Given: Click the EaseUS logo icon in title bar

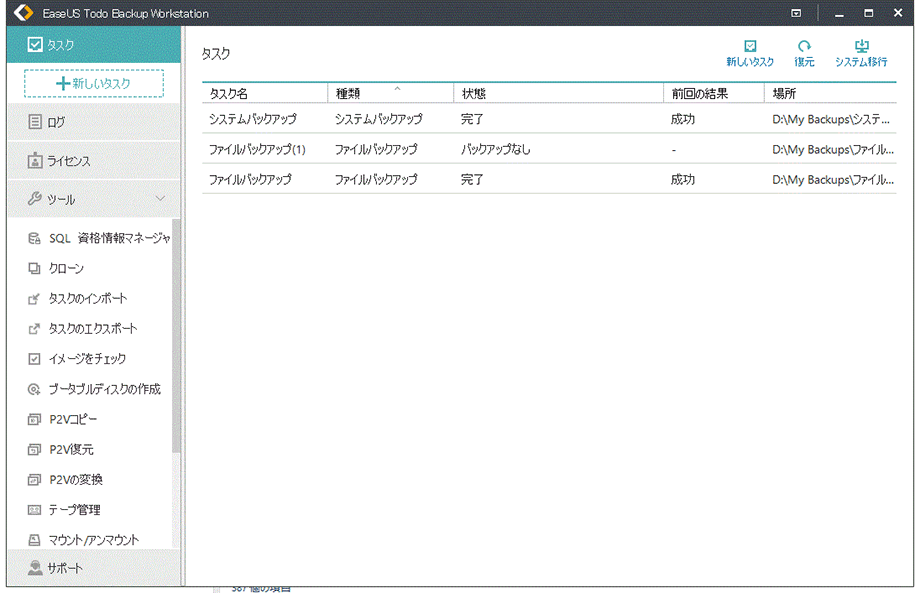Looking at the screenshot, I should click(x=23, y=12).
